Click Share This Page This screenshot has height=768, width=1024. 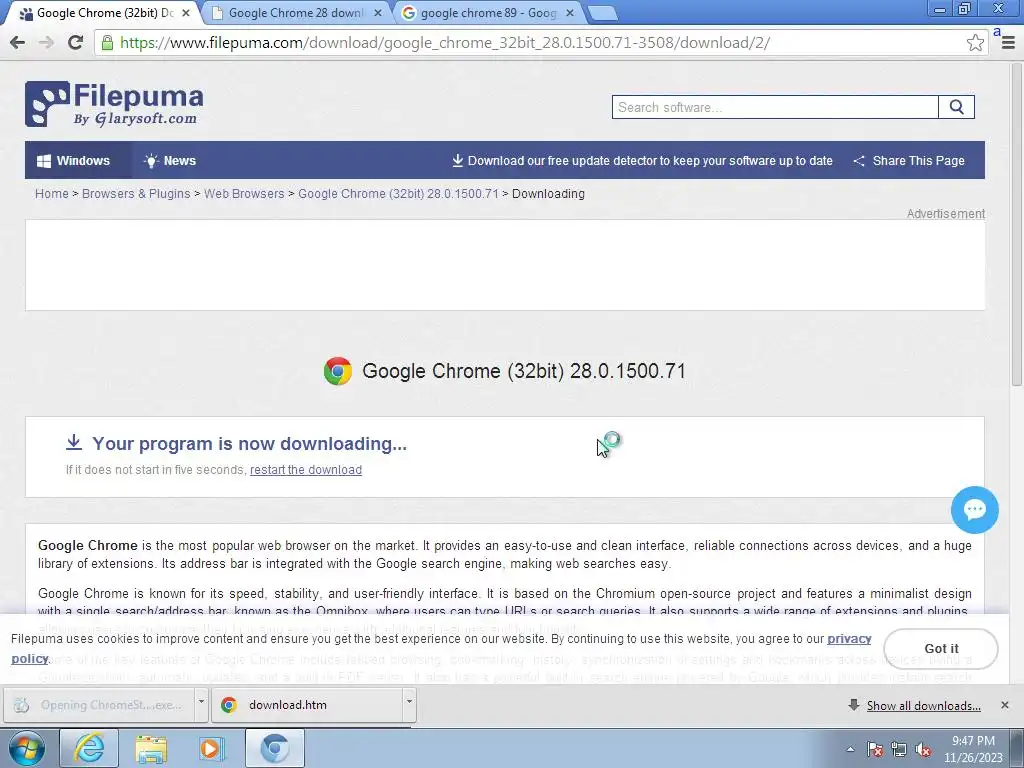(909, 161)
